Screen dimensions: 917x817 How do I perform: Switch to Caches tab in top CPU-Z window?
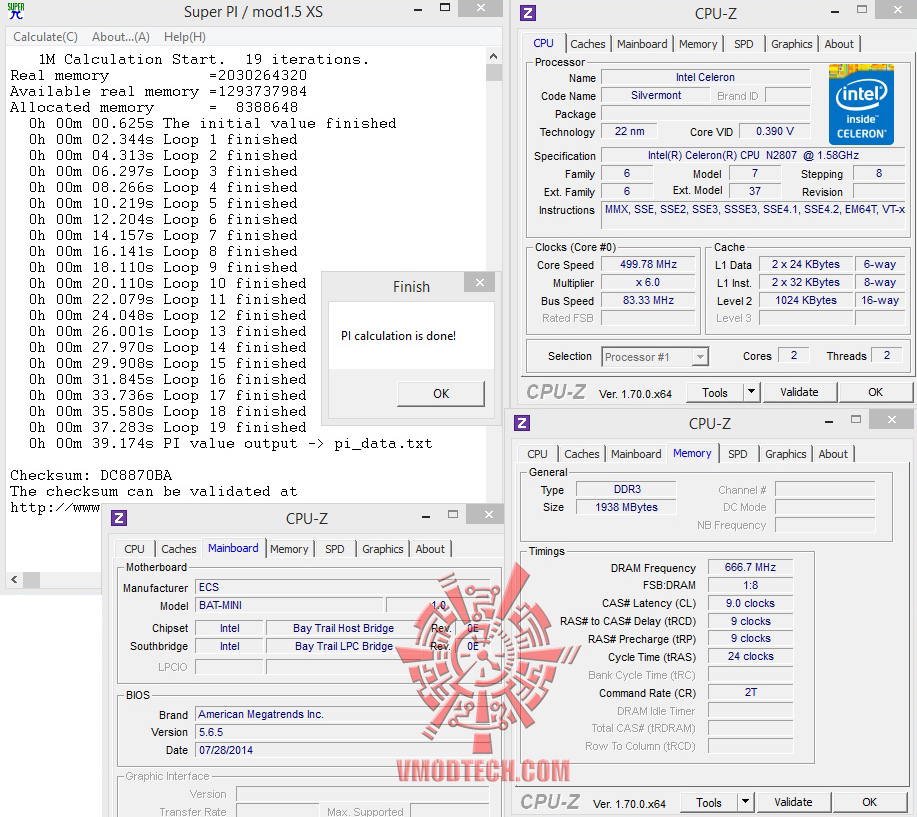tap(588, 44)
